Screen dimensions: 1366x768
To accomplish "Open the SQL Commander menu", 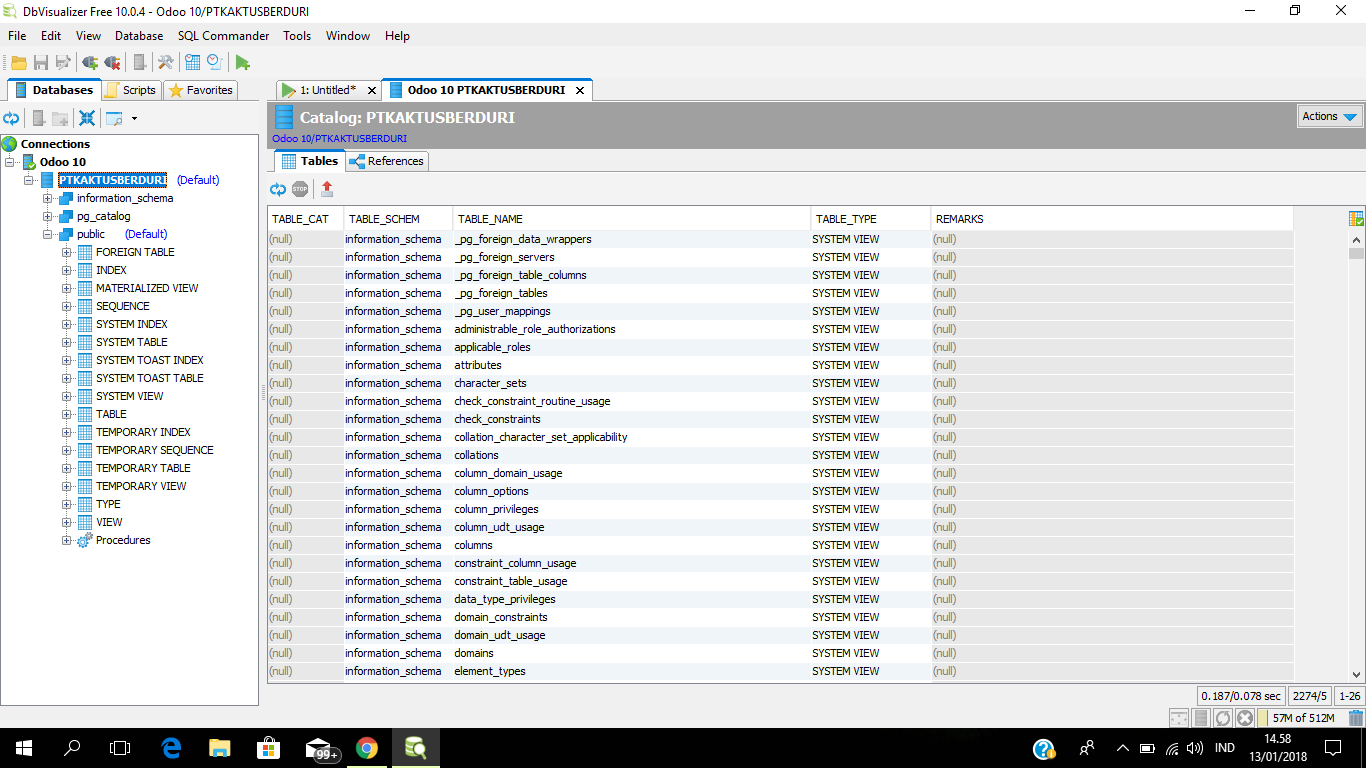I will click(223, 35).
